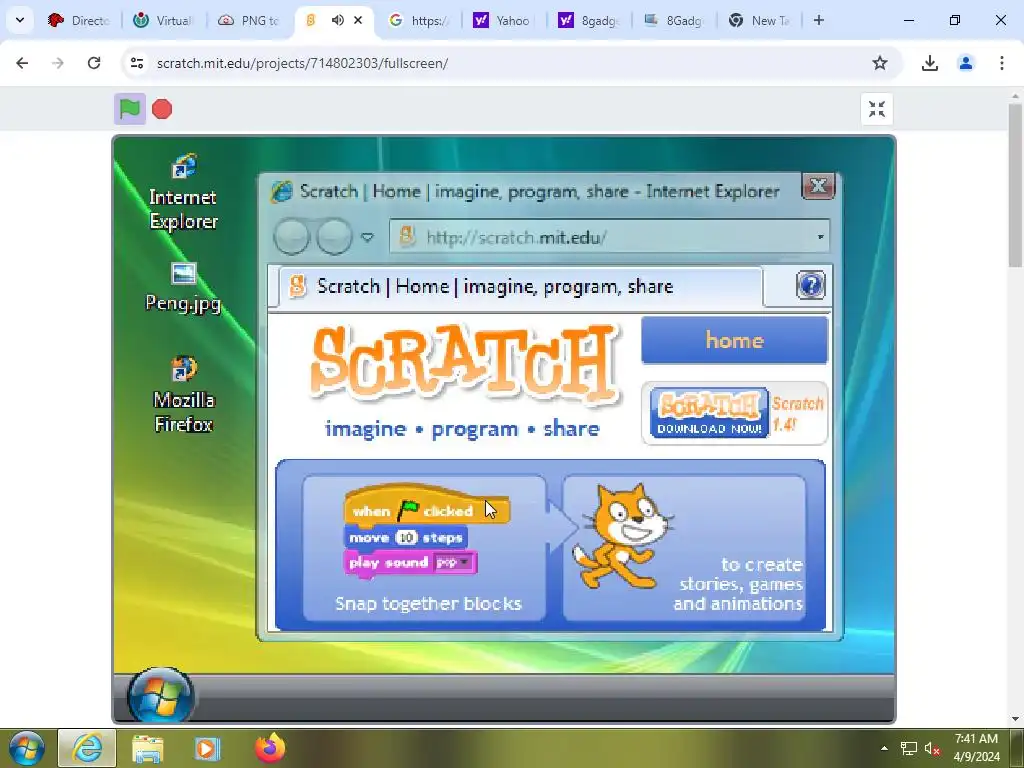Click the network tray icon

pos(908,748)
